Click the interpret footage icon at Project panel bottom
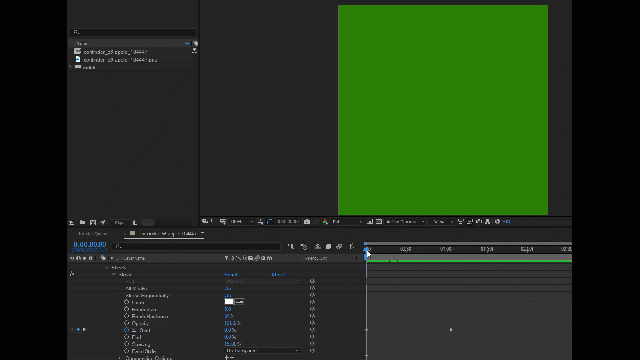The image size is (640, 360). pos(71,222)
